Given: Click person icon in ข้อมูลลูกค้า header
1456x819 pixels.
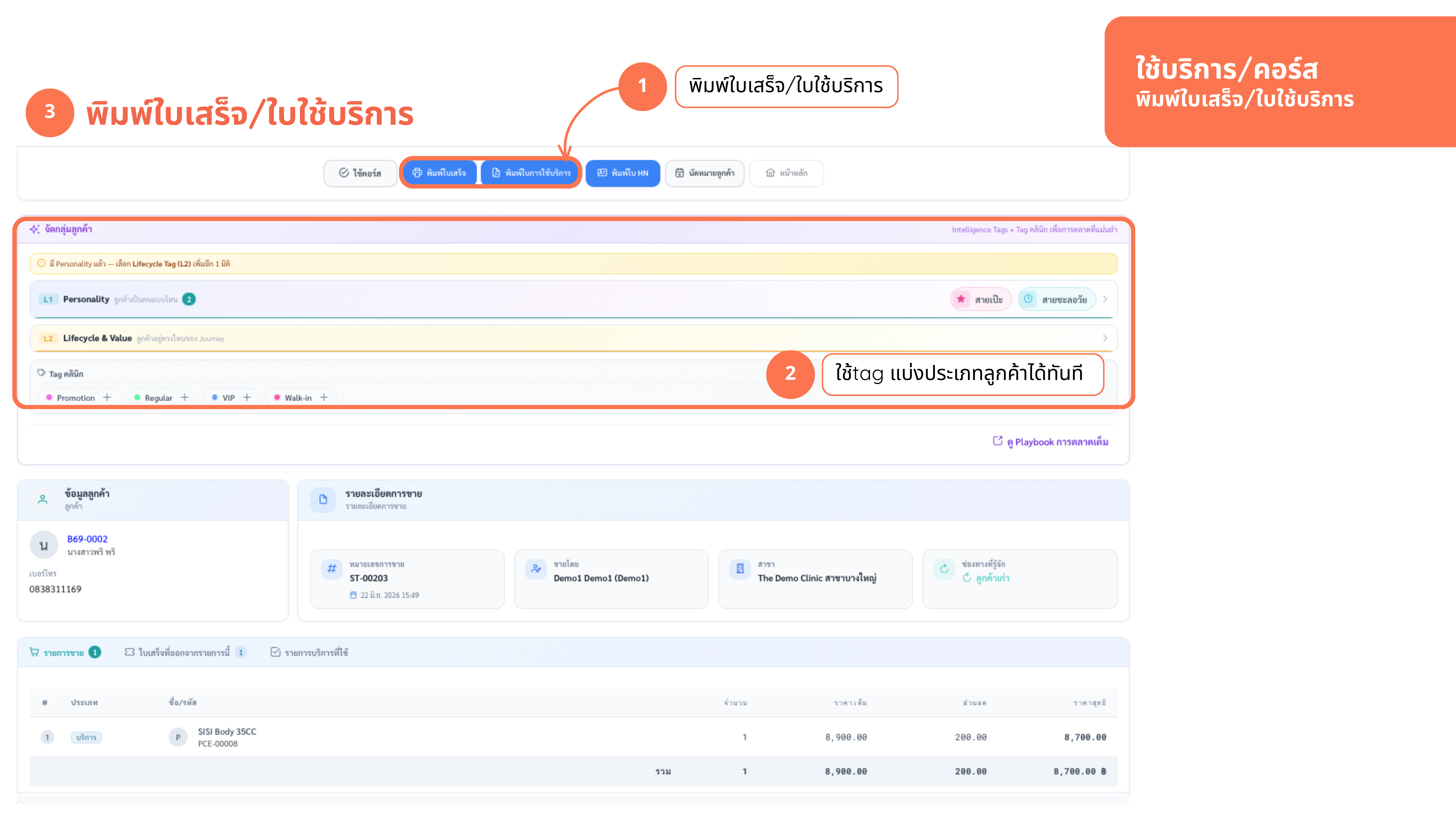Looking at the screenshot, I should point(42,499).
